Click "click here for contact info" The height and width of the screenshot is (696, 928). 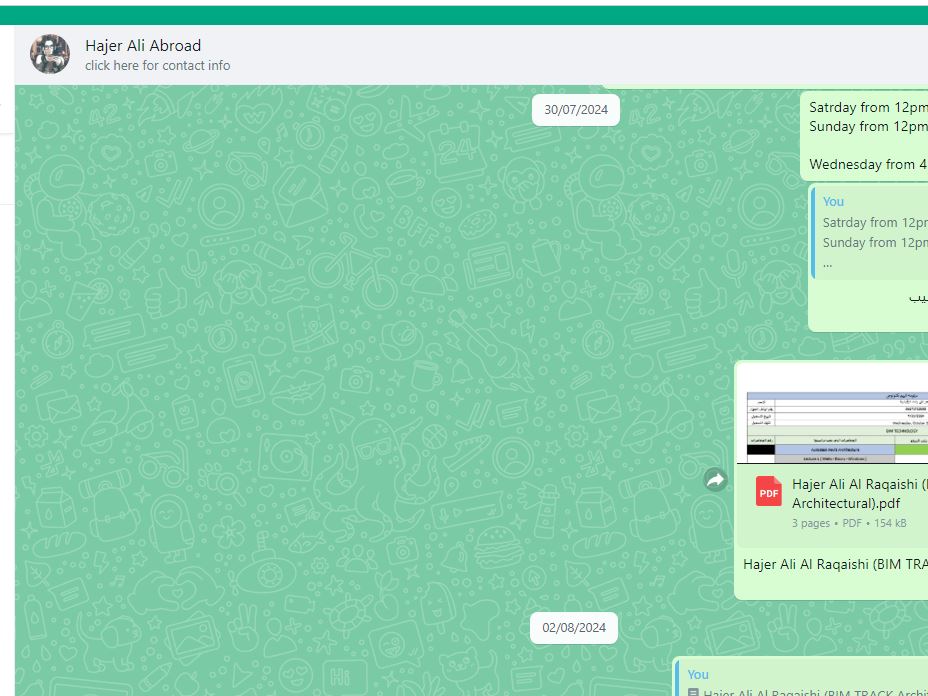(157, 66)
